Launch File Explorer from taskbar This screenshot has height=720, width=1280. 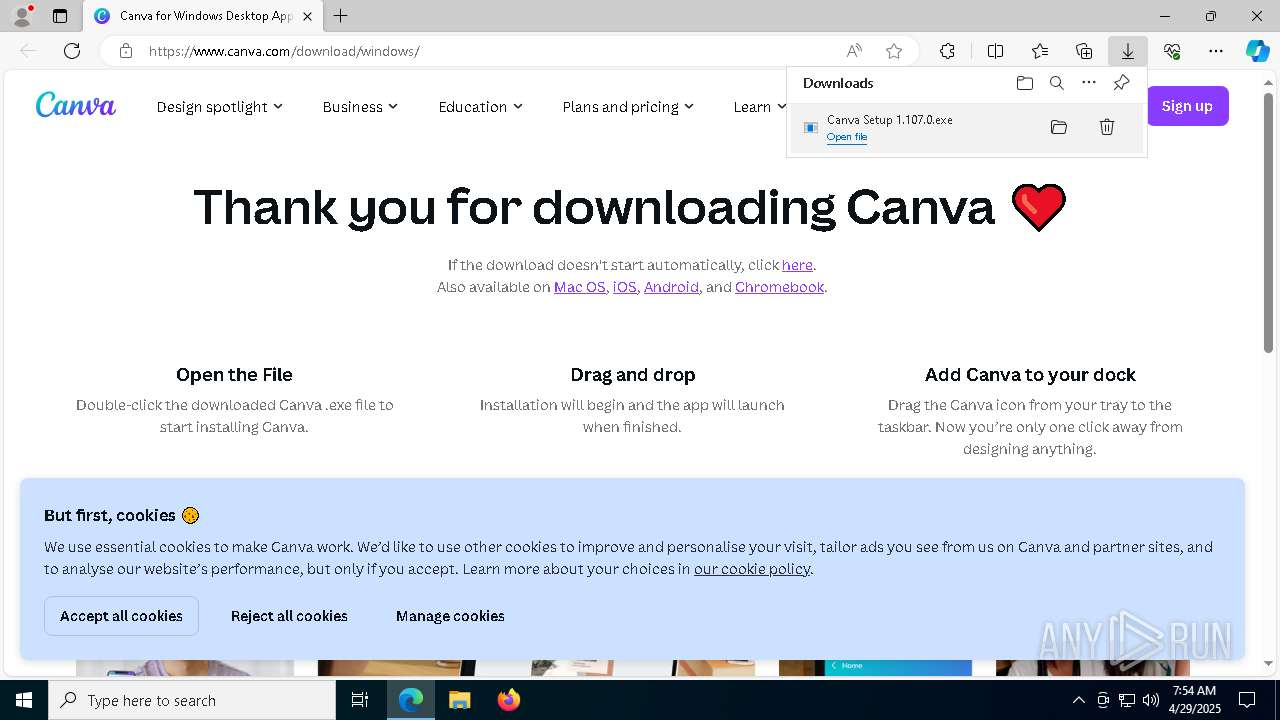click(460, 700)
